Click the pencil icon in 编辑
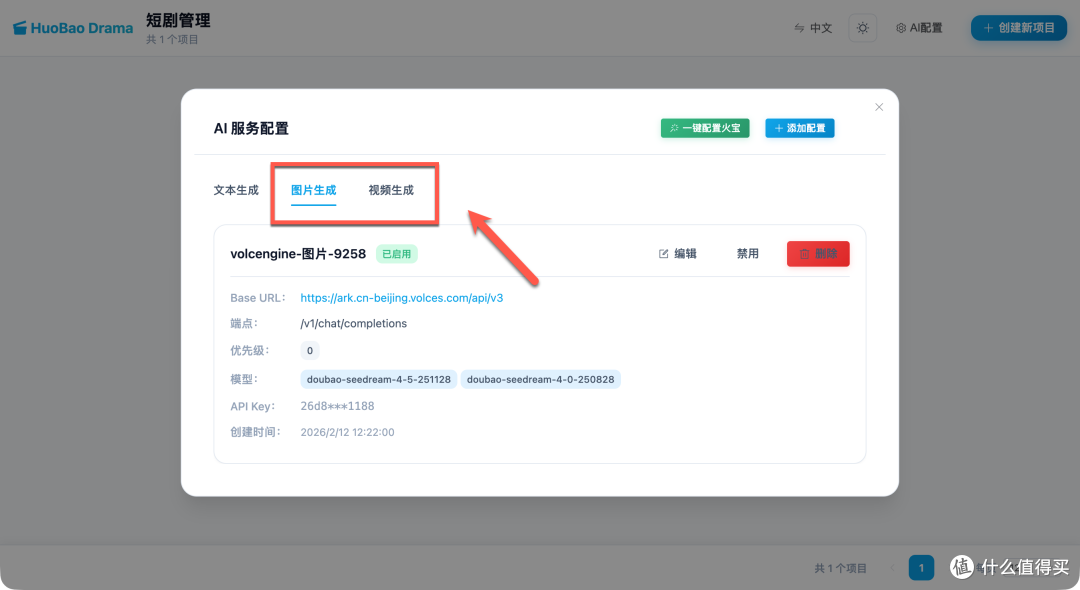 tap(663, 254)
